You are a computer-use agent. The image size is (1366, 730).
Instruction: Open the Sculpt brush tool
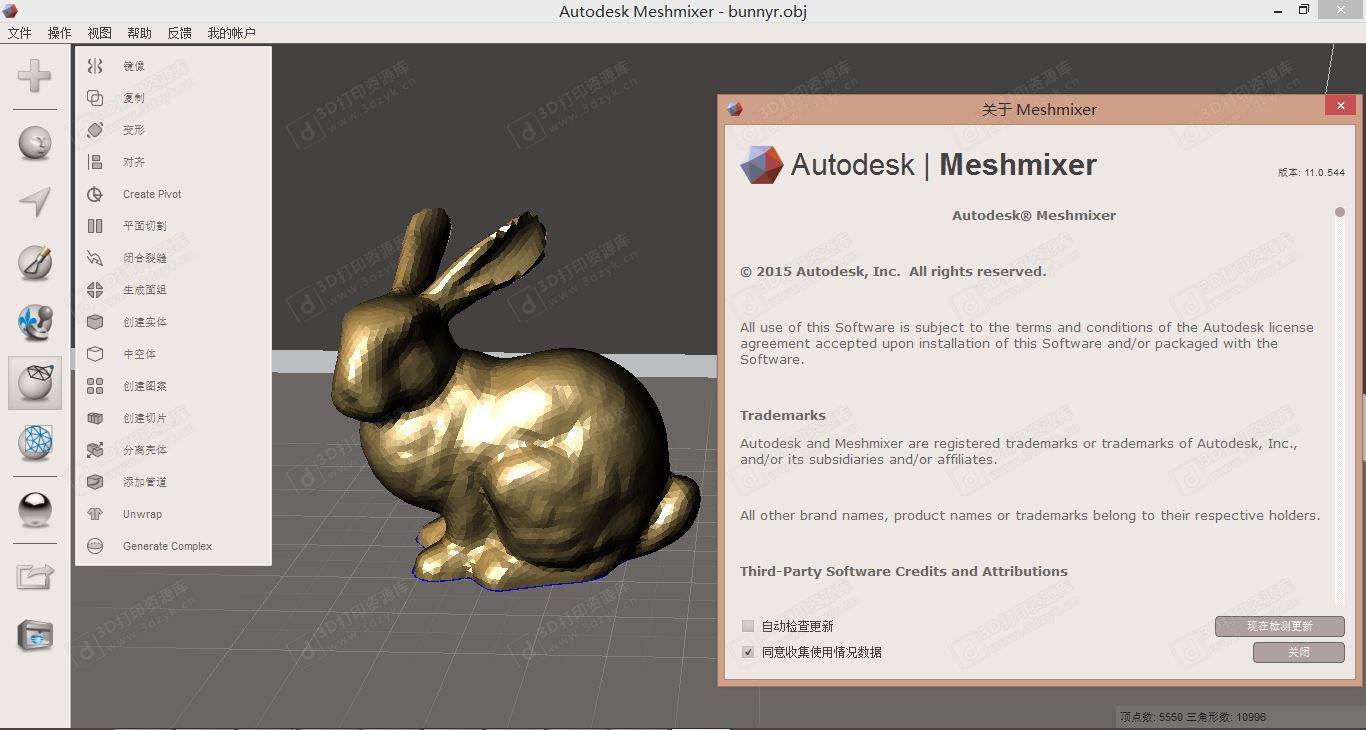35,263
